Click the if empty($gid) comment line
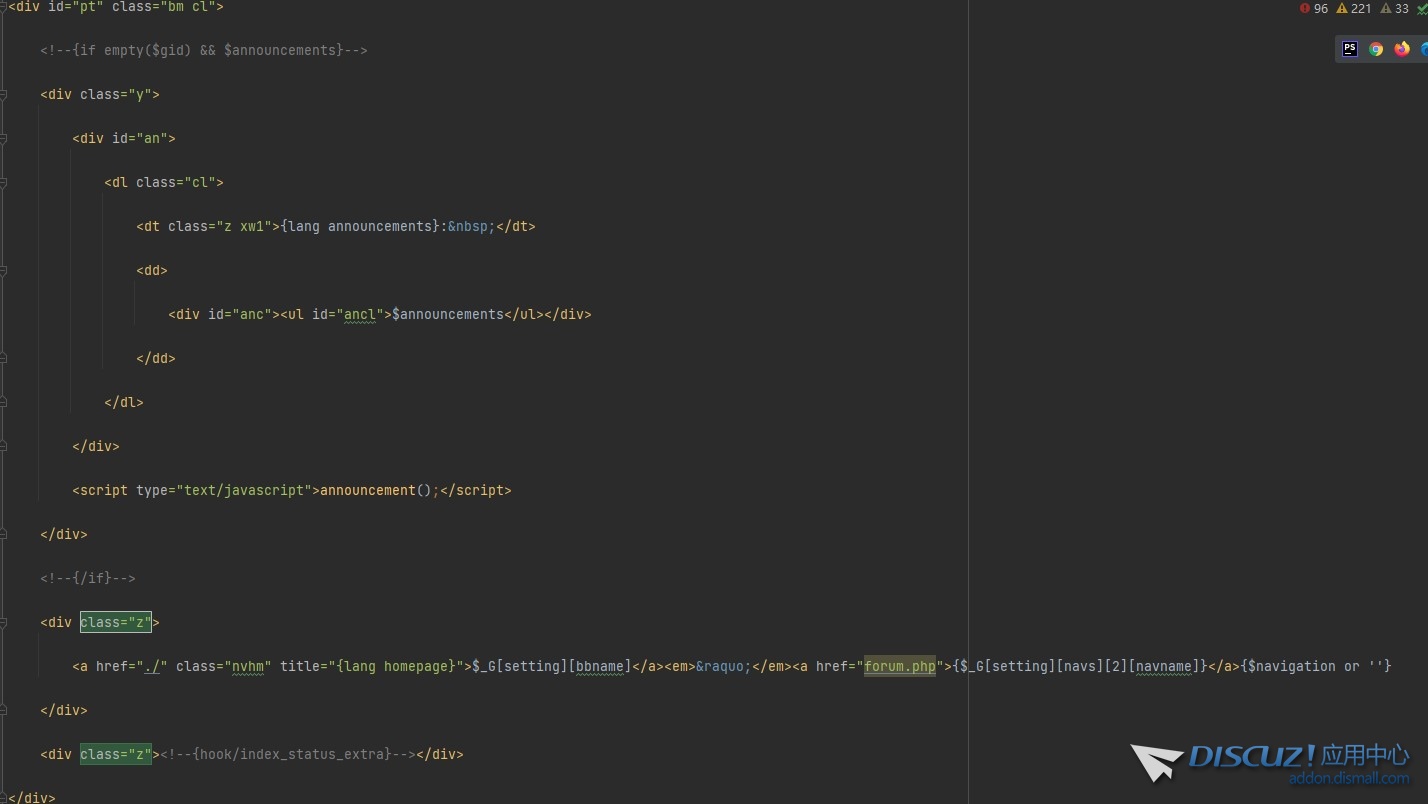1428x804 pixels. pyautogui.click(x=204, y=50)
